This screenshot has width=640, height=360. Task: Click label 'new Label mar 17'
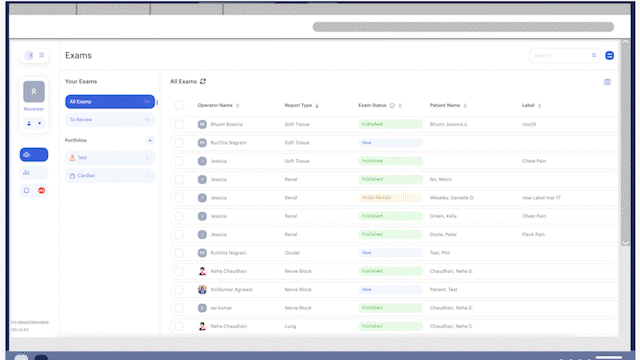pyautogui.click(x=541, y=198)
